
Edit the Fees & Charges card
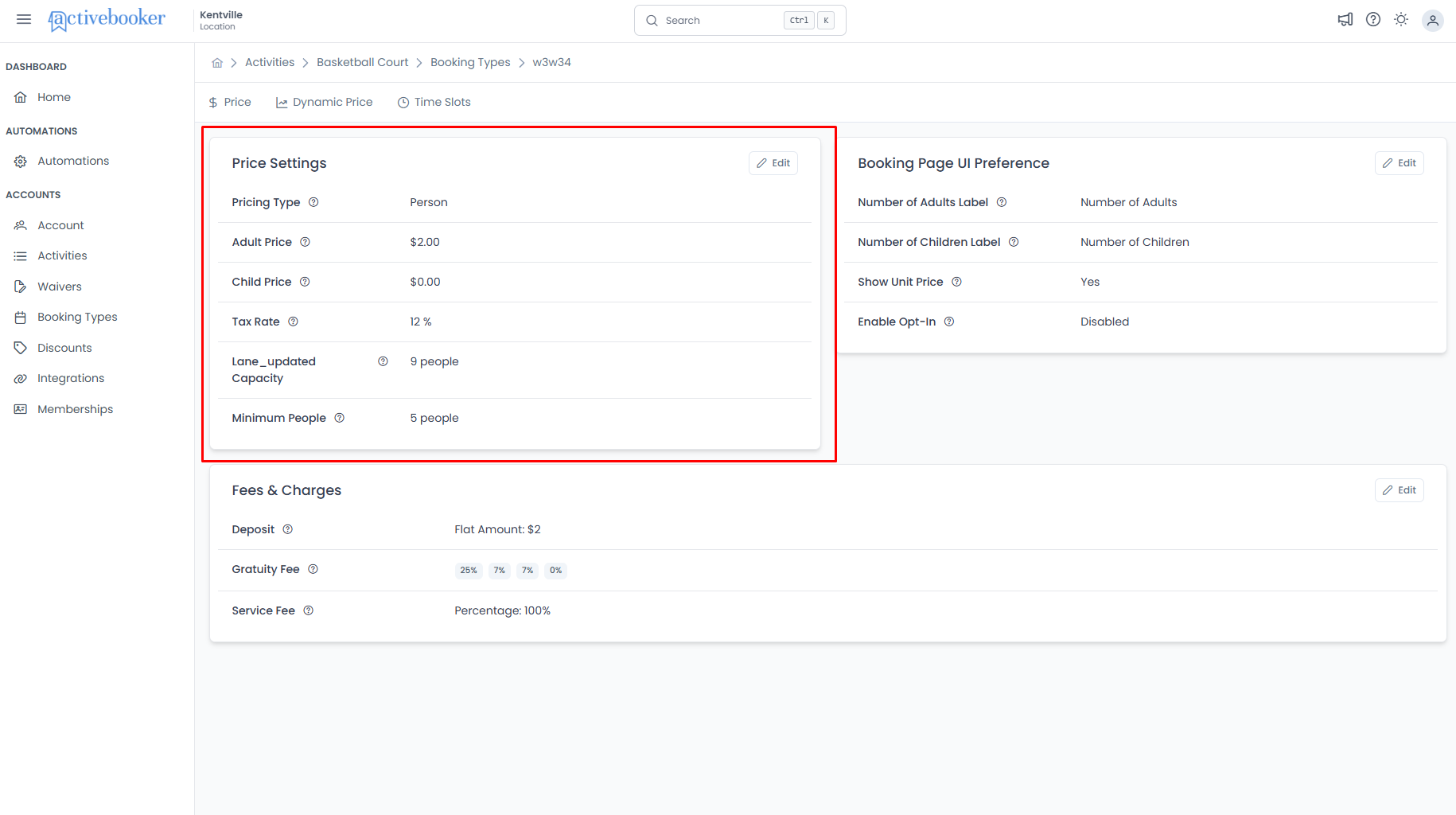pos(1400,490)
